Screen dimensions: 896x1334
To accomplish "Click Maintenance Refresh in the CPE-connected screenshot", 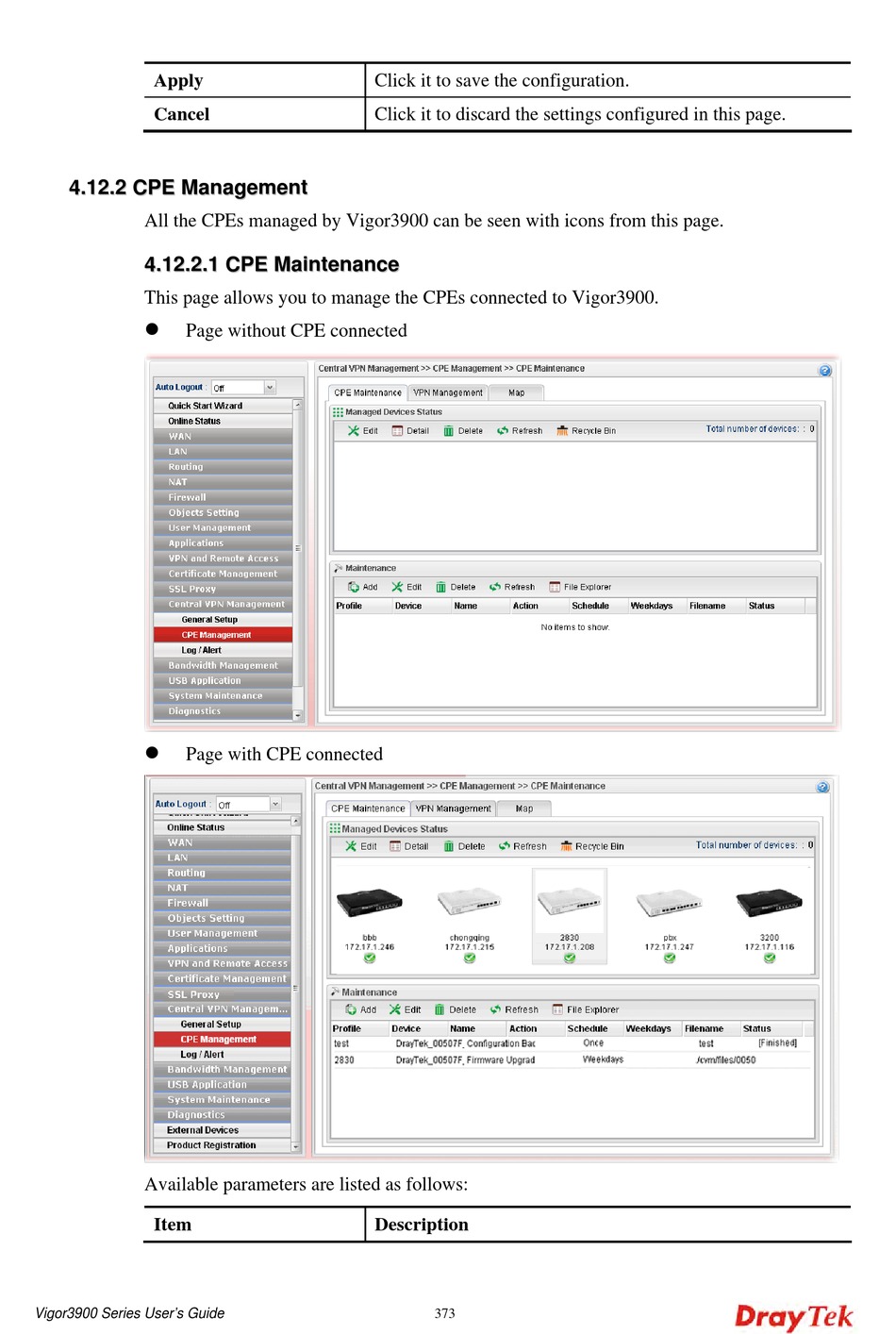I will click(514, 1009).
